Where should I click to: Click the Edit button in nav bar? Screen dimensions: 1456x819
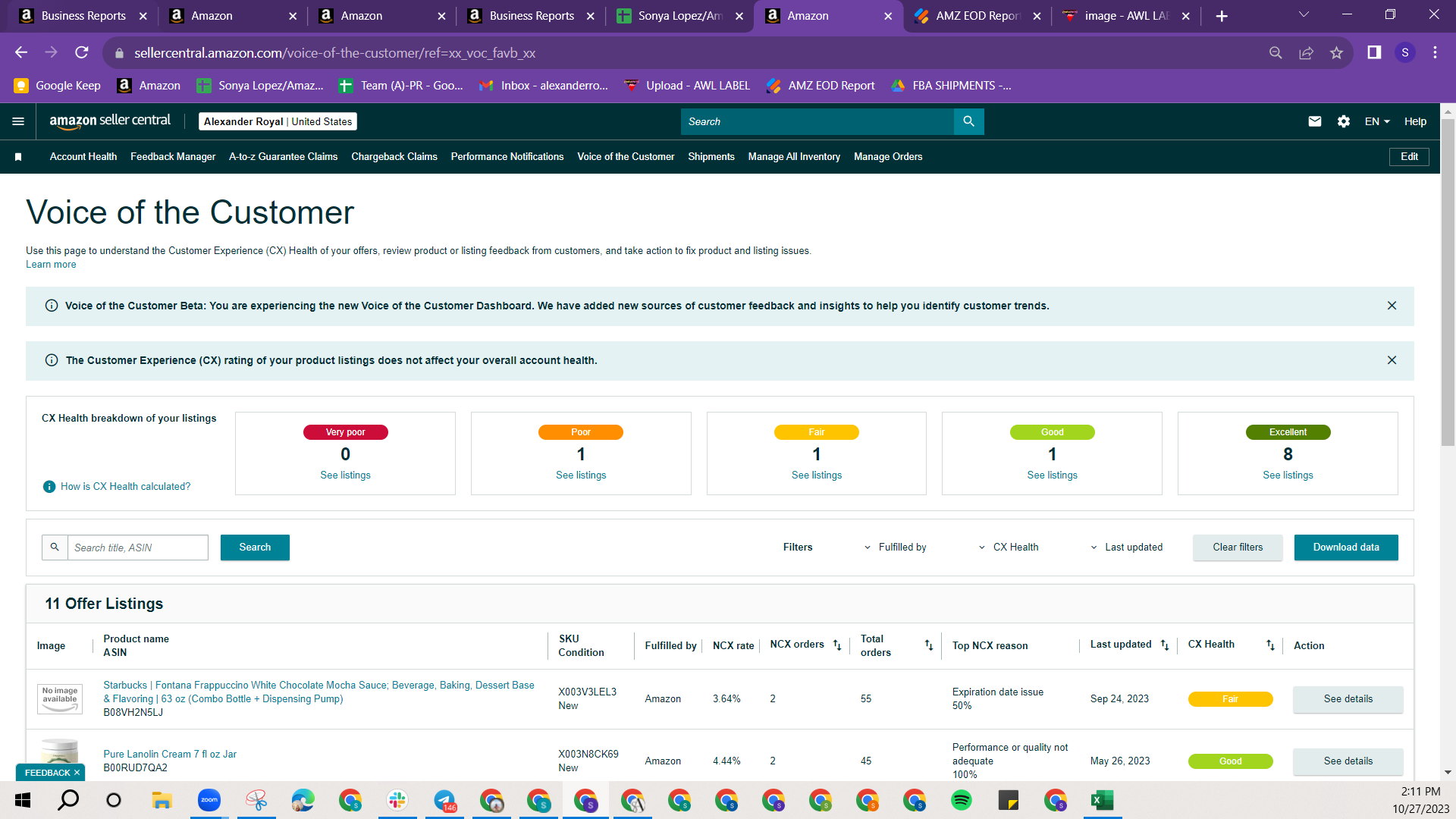pyautogui.click(x=1409, y=157)
